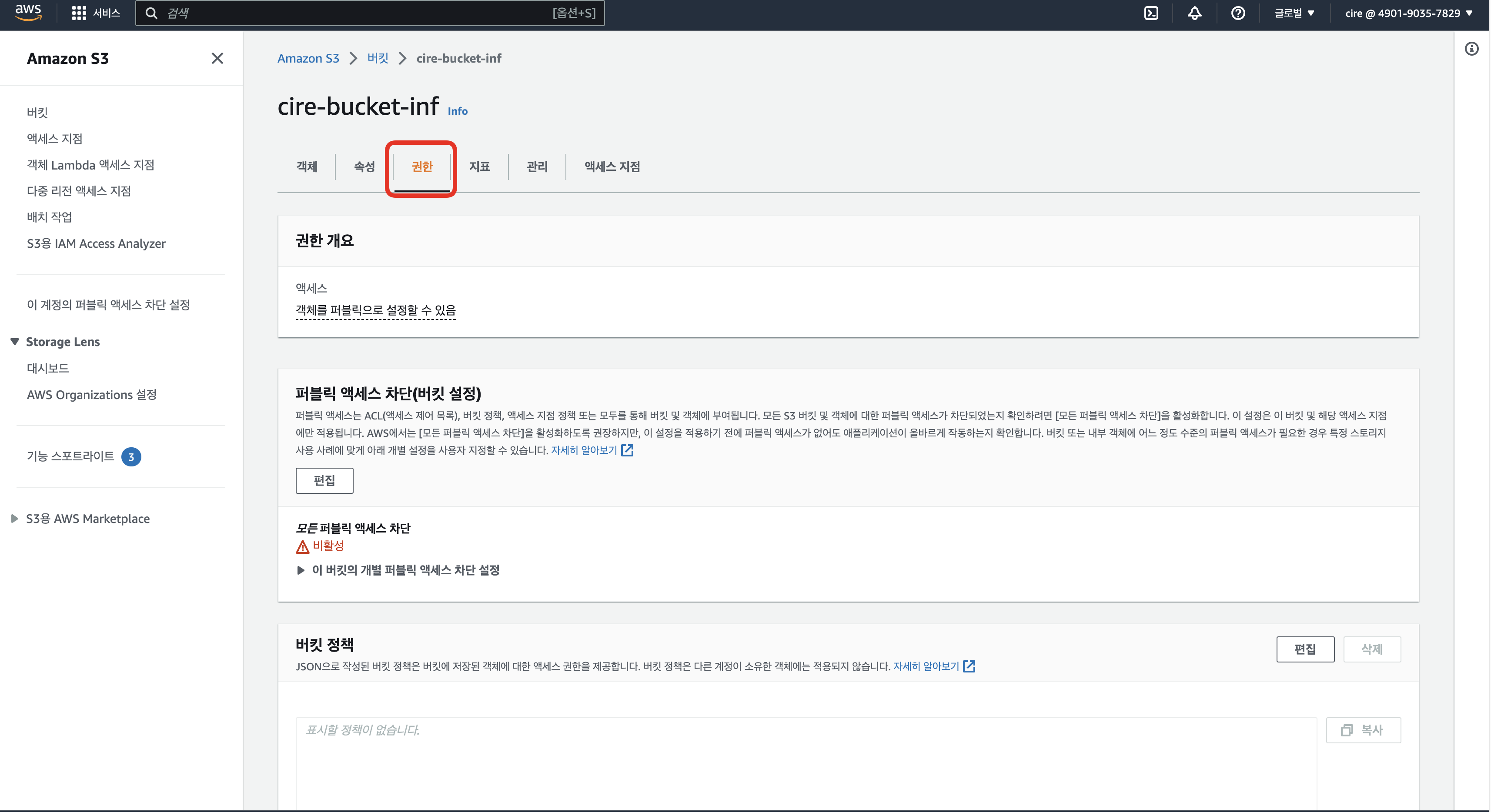Switch to the 속성 tab
The width and height of the screenshot is (1491, 812).
[364, 166]
